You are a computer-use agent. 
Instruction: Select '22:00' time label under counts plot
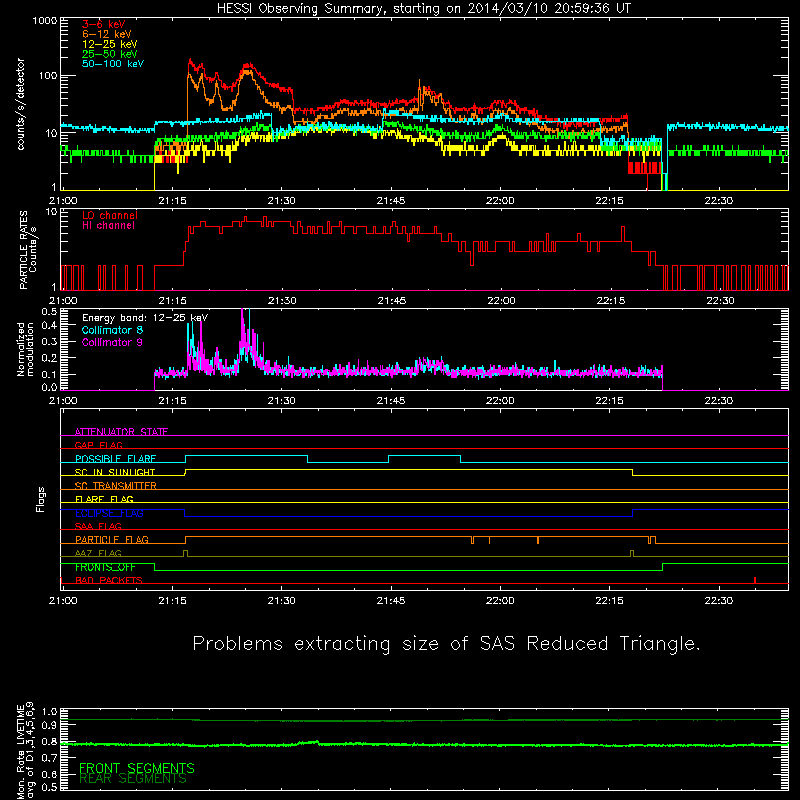[x=500, y=201]
